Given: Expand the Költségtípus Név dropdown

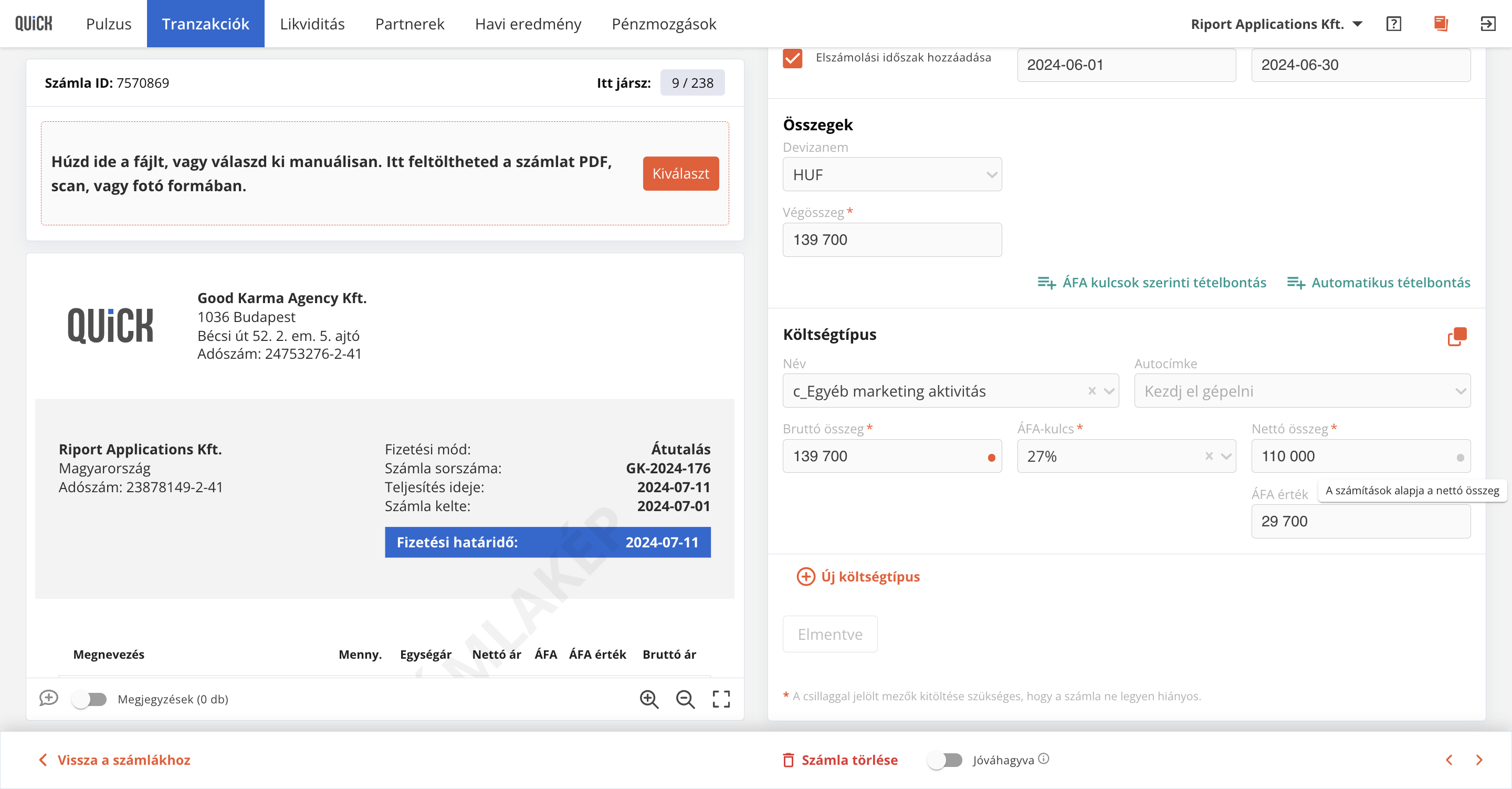Looking at the screenshot, I should pyautogui.click(x=1109, y=391).
